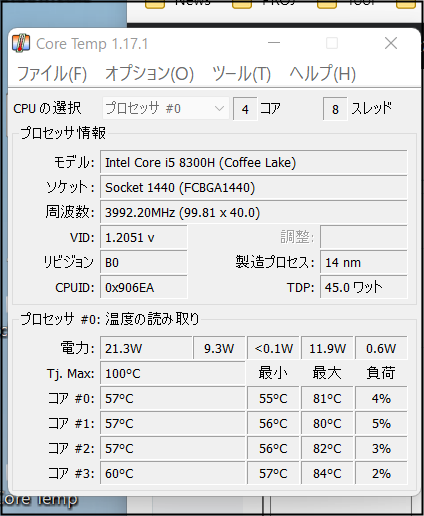The image size is (424, 516).
Task: Click the power value 9.3W
Action: click(x=219, y=348)
